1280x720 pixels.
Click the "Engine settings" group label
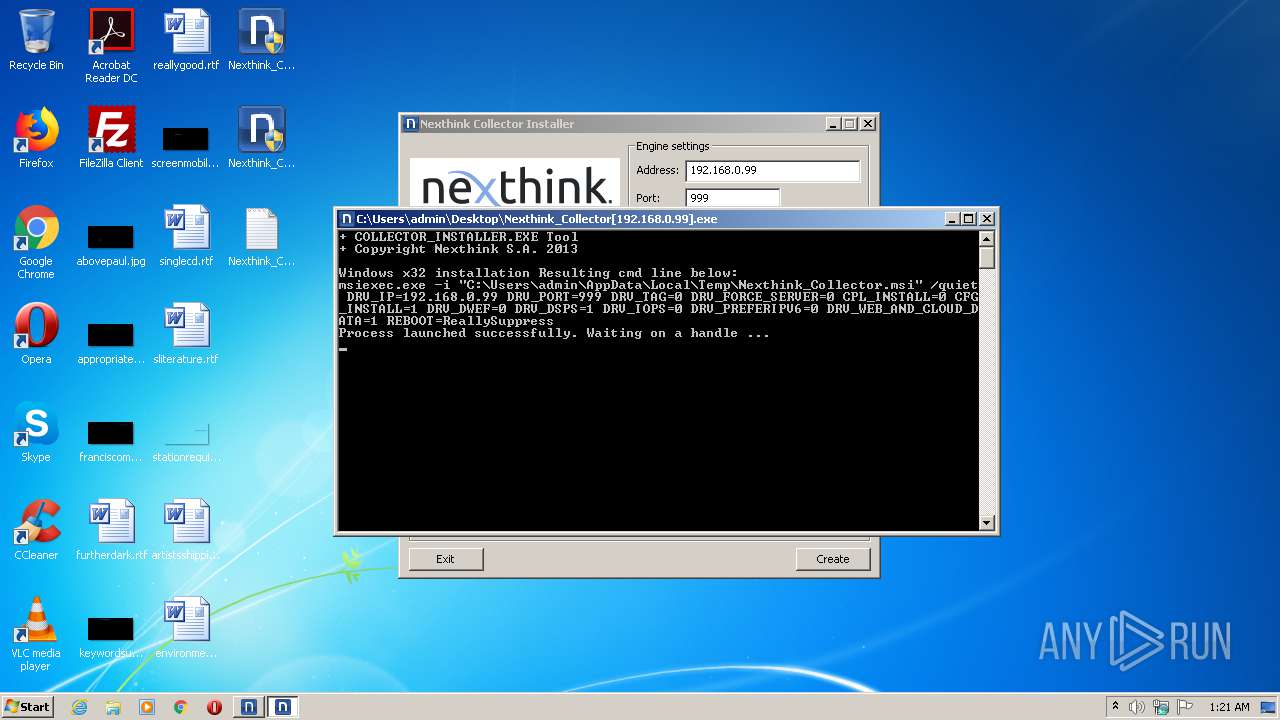[673, 146]
